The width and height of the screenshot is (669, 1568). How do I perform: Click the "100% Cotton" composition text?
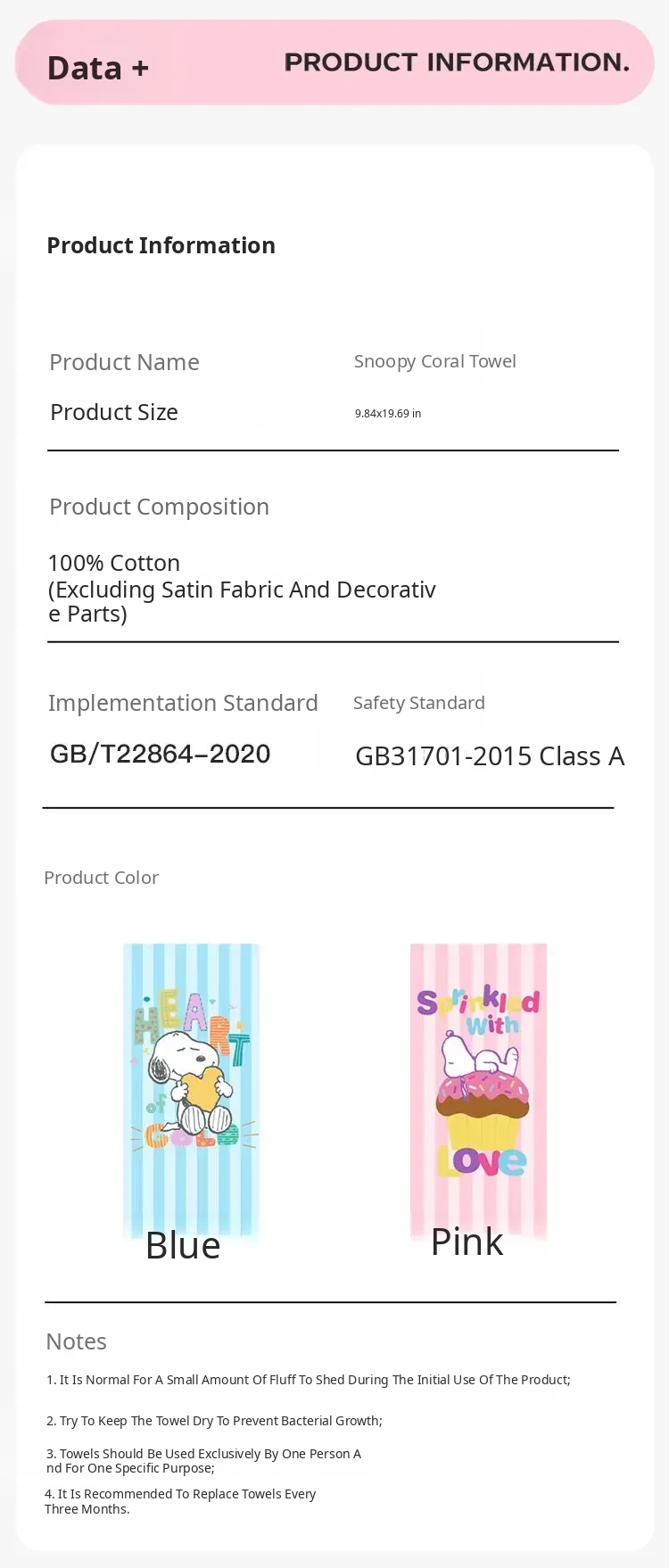[114, 563]
